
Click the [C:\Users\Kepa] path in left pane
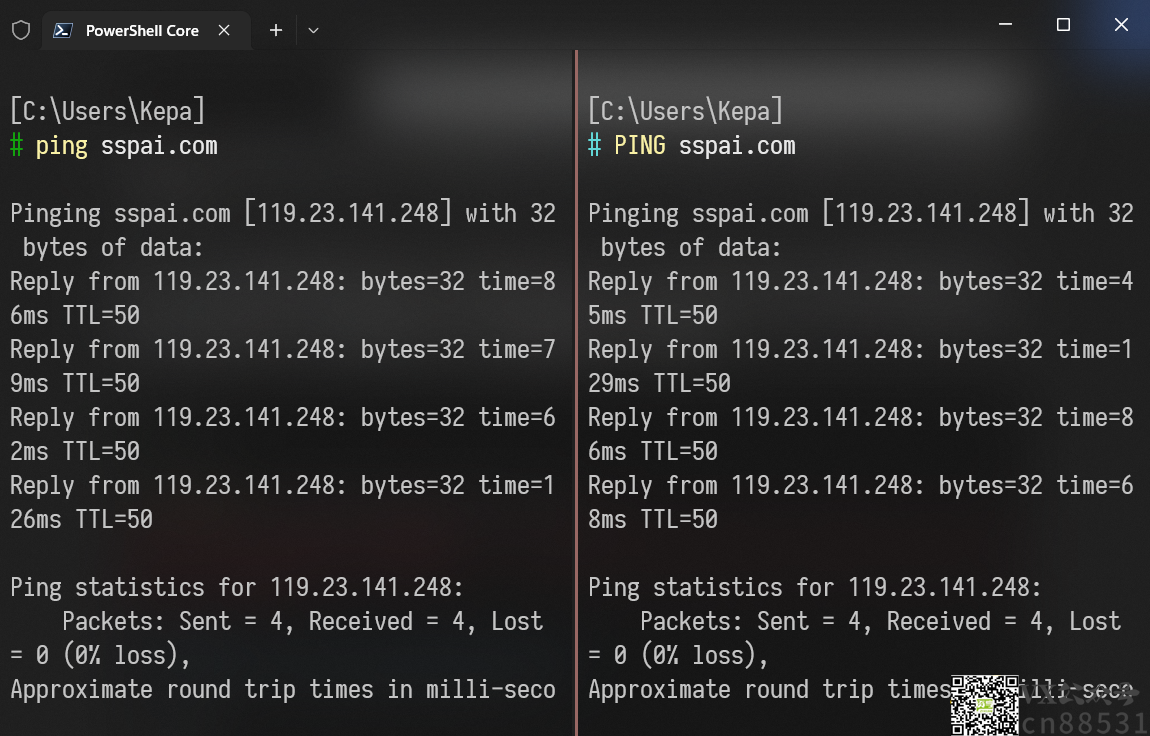(107, 111)
